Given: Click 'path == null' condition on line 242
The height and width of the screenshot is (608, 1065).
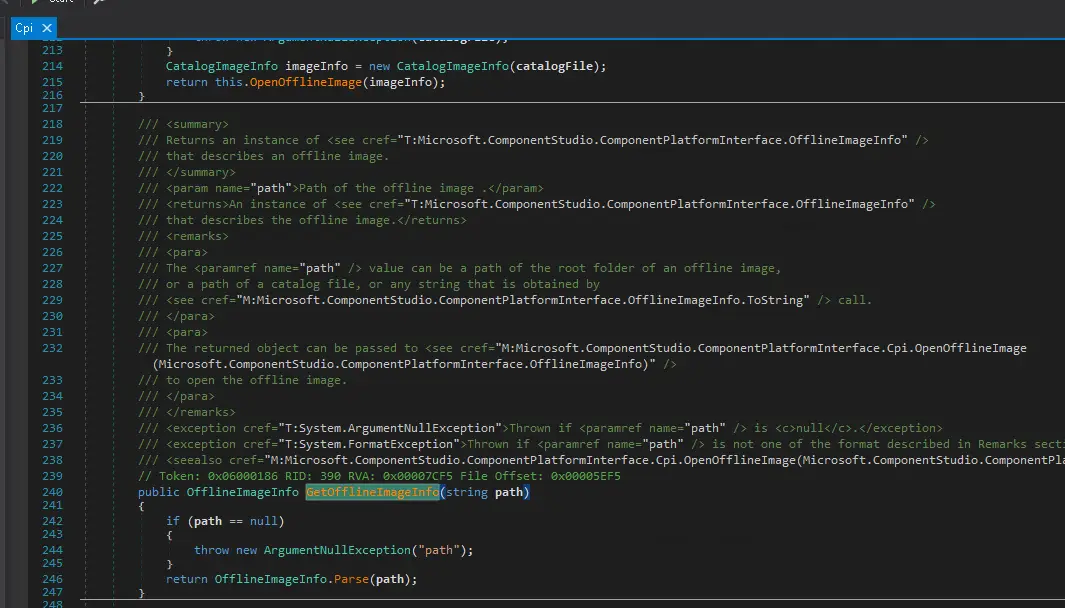Looking at the screenshot, I should pyautogui.click(x=236, y=521).
